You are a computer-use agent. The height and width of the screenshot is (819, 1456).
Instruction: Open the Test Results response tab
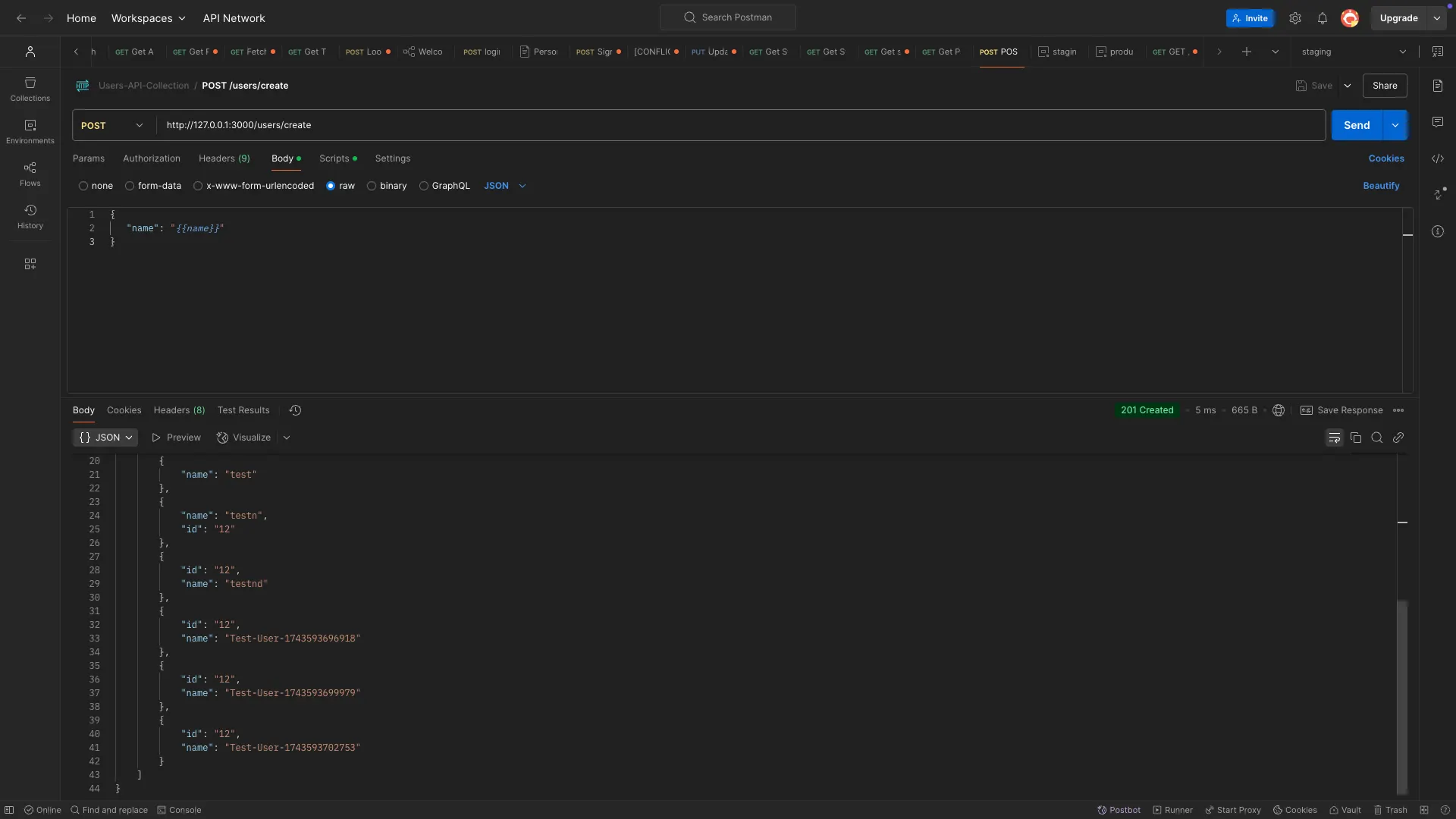click(x=243, y=410)
